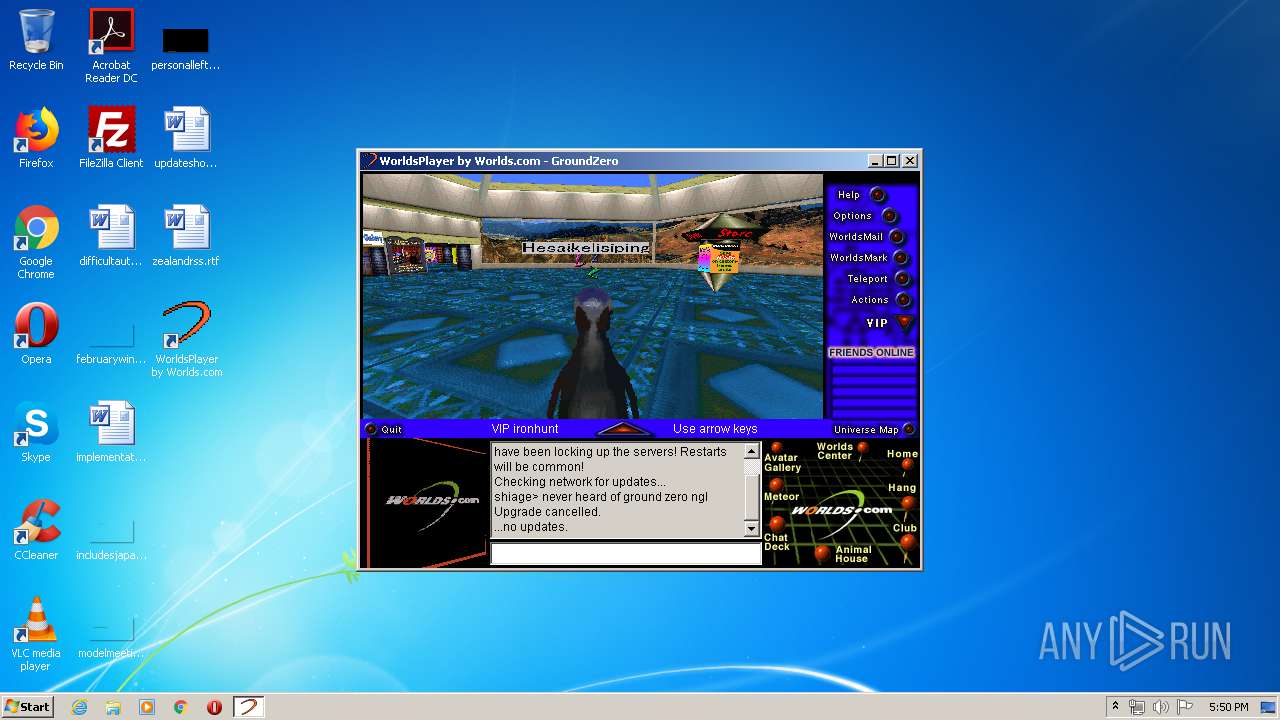
Task: Open Recycle Bin desktop icon
Action: coord(36,40)
